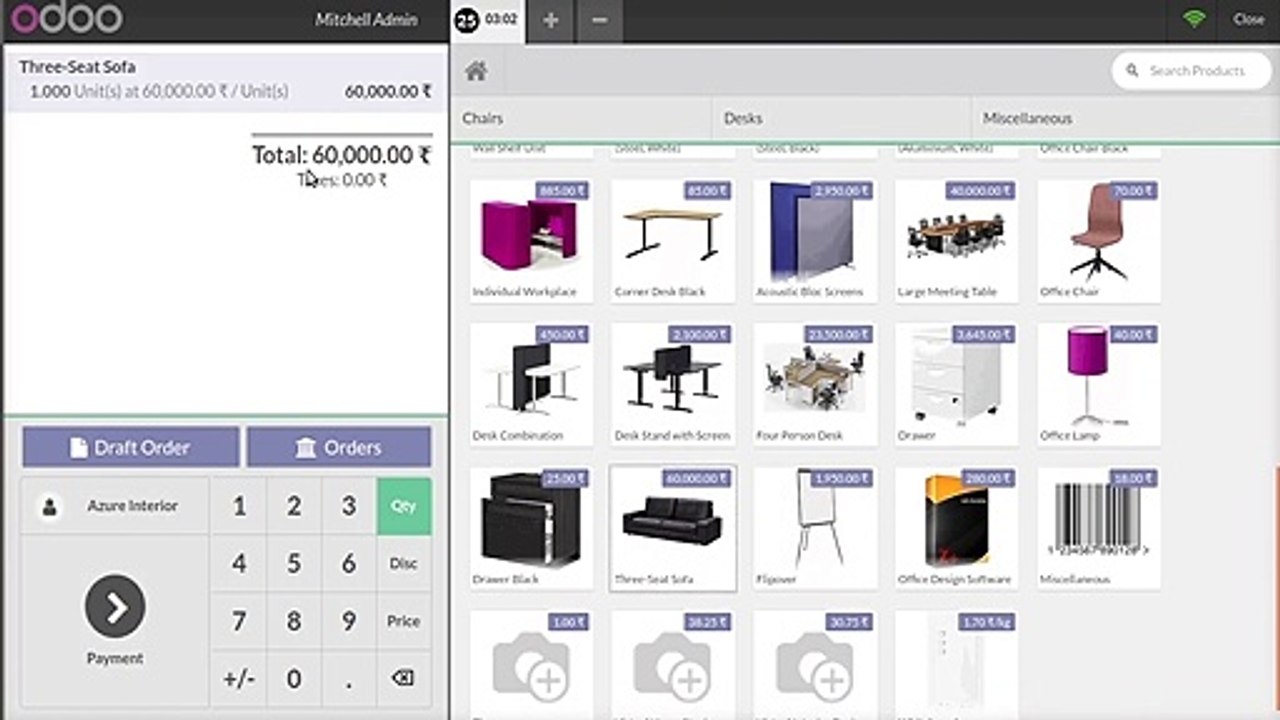Screen dimensions: 1280x720
Task: Delete current order with the minus button
Action: point(599,20)
